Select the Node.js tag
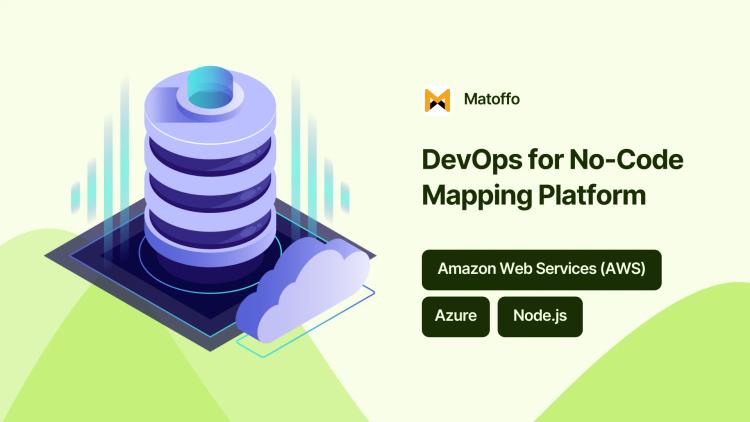The width and height of the screenshot is (750, 422). [x=540, y=316]
